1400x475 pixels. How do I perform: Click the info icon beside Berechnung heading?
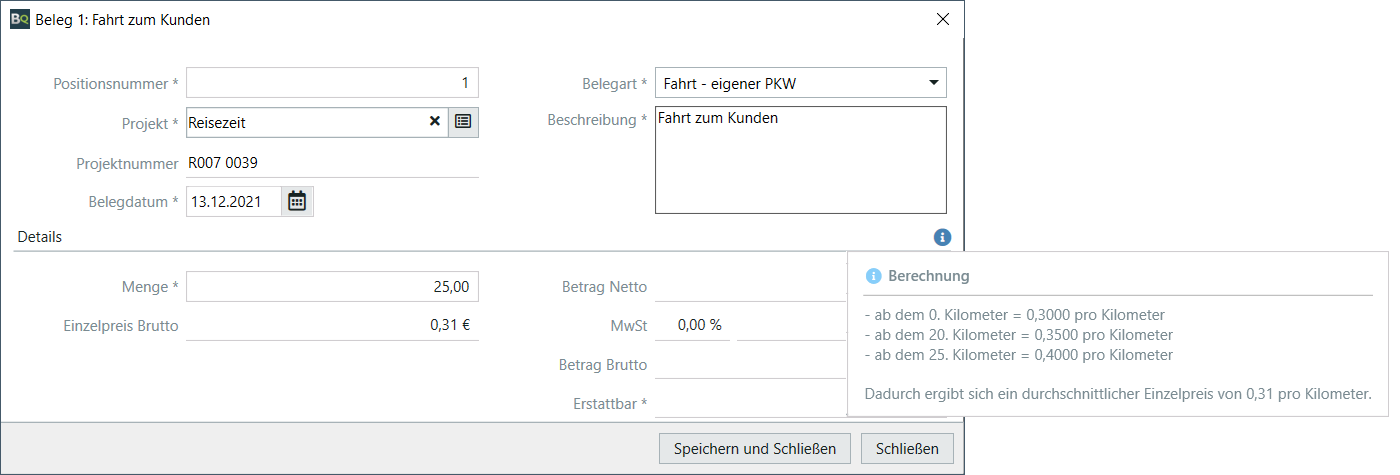point(873,276)
